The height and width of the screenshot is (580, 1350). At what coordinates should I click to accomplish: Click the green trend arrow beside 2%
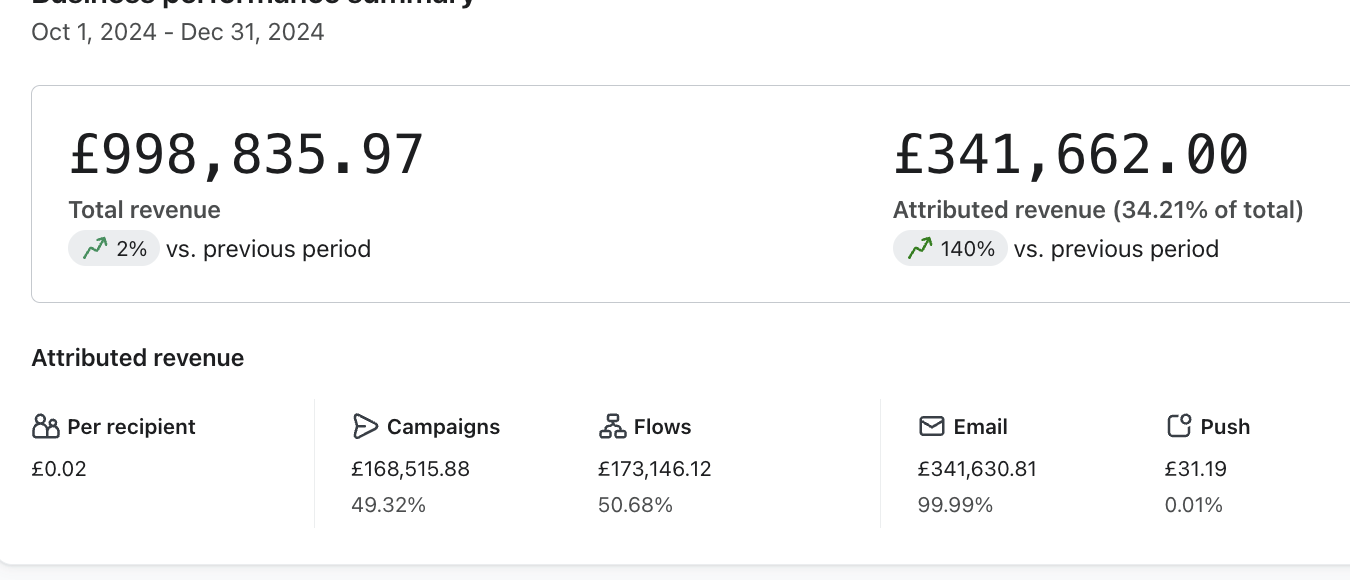pyautogui.click(x=96, y=249)
